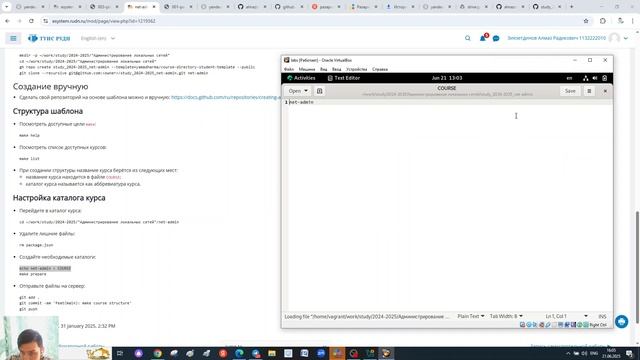Image resolution: width=640 pixels, height=360 pixels.
Task: Open the browser extensions puzzle icon
Action: 603,21
